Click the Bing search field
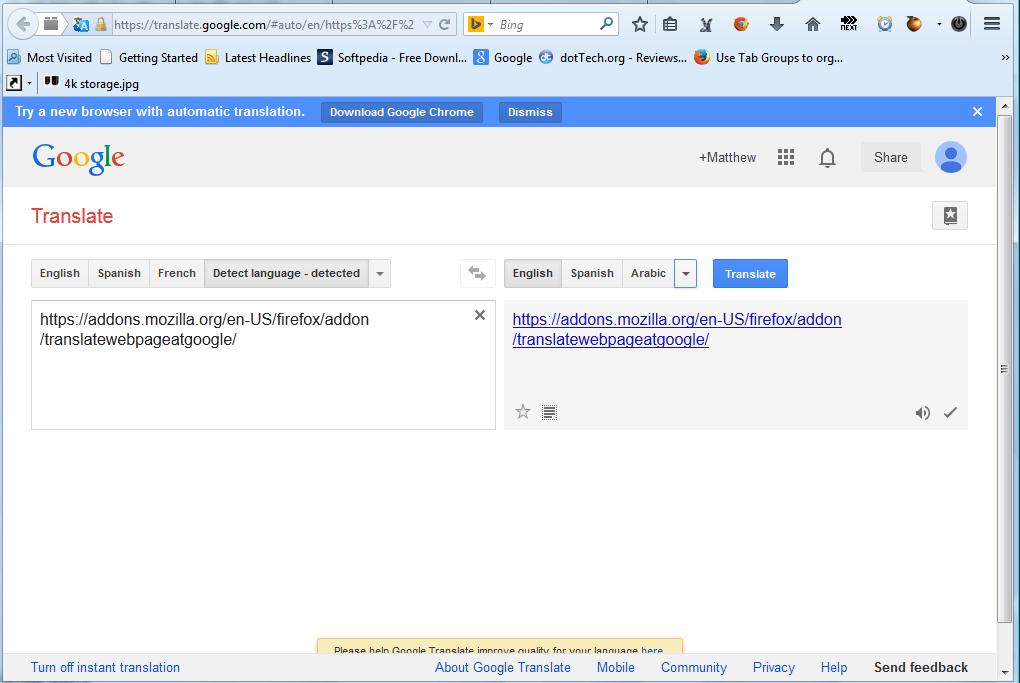The height and width of the screenshot is (683, 1020). coord(546,25)
